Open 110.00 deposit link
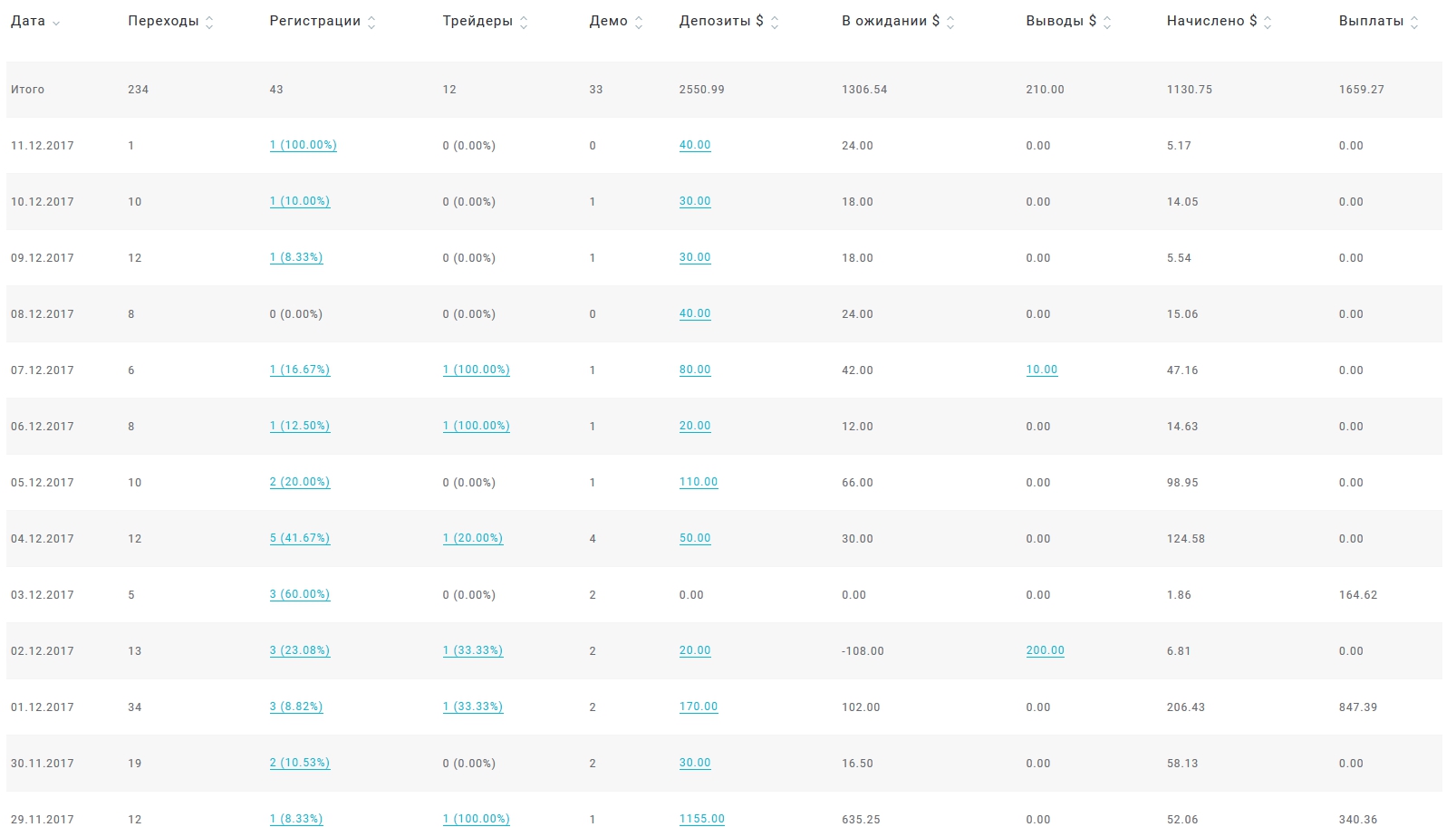 (698, 482)
